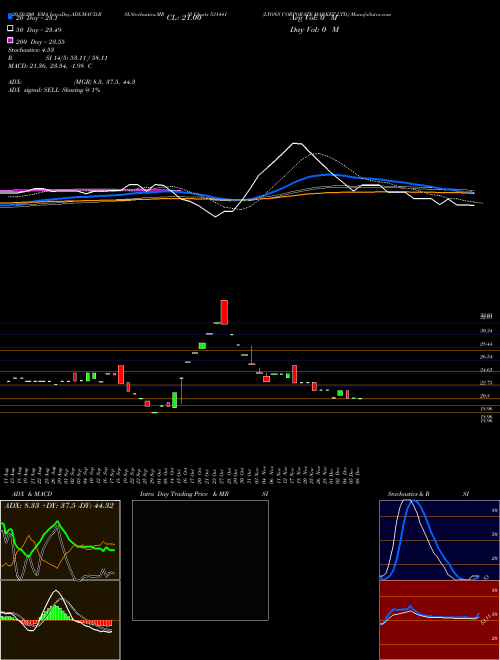Click the 'Stochastics & RSI' panel title
This screenshot has width=500, height=660.
[428, 494]
